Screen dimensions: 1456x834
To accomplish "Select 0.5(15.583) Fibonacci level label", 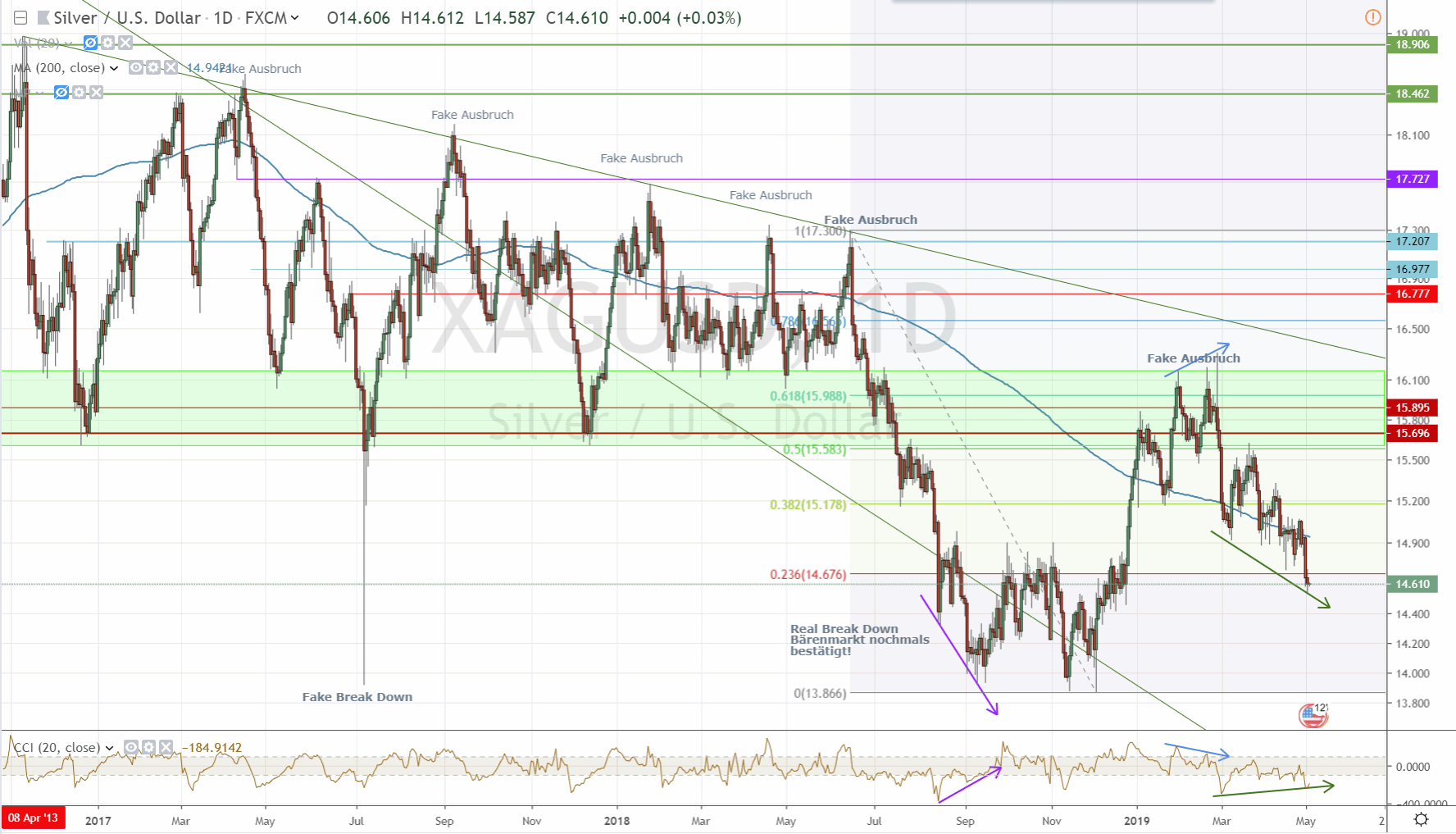I will (814, 449).
